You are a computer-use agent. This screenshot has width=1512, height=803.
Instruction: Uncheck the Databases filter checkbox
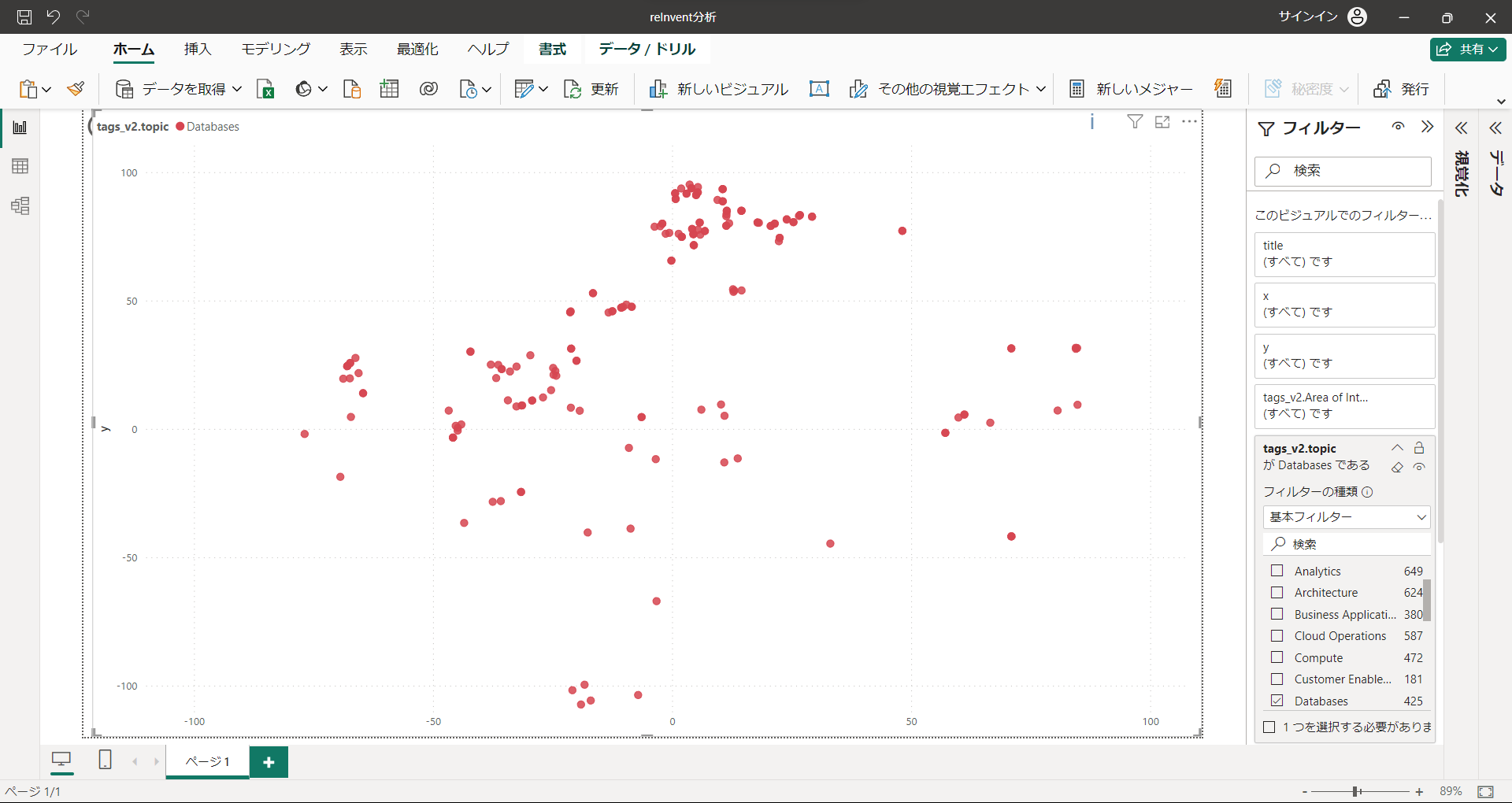pos(1277,701)
